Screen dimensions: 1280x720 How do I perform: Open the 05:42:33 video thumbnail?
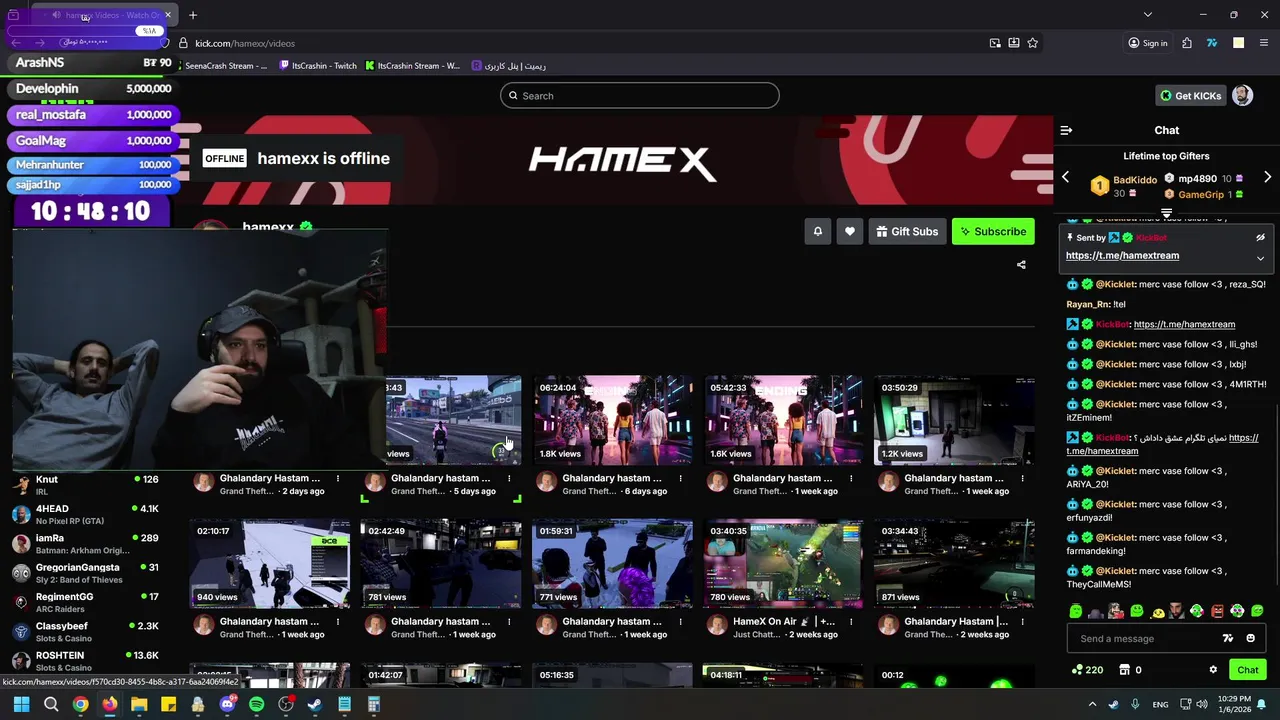(x=783, y=420)
